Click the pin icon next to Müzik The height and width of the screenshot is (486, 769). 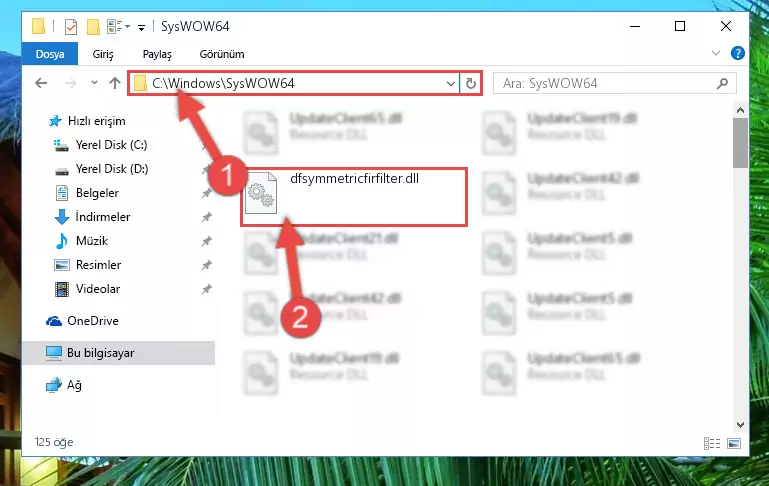207,241
